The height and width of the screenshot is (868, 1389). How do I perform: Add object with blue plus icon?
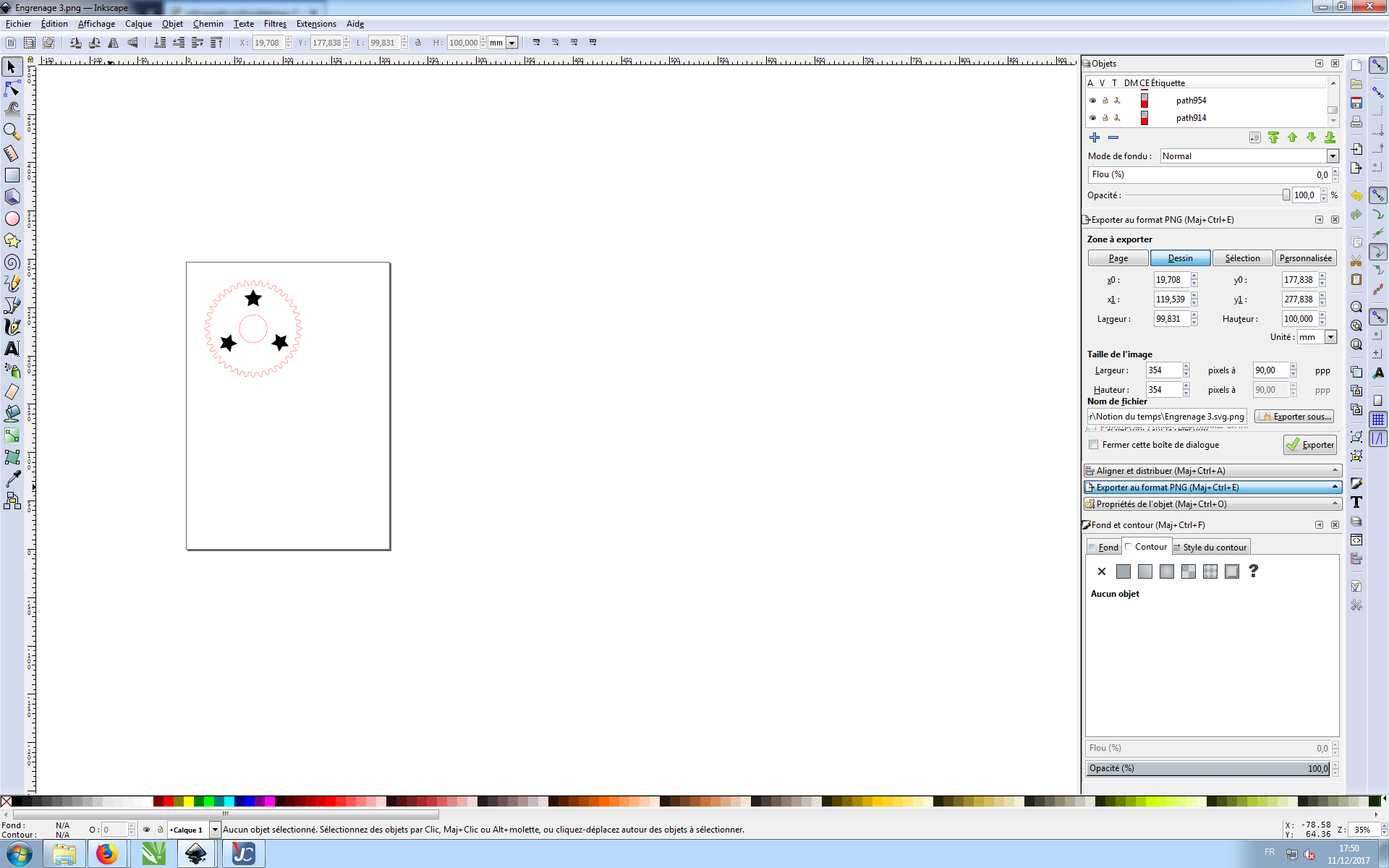(x=1095, y=137)
